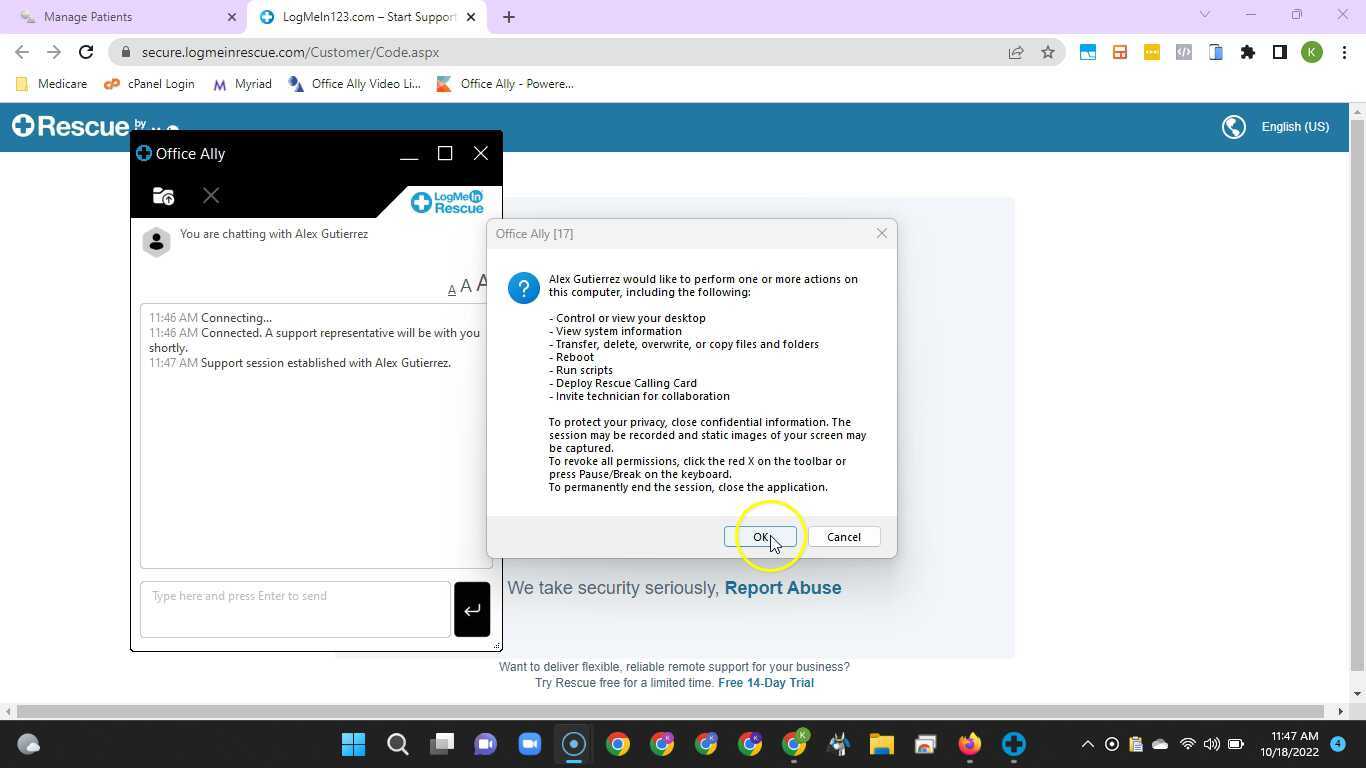Screen dimensions: 1366x768
Task: Click the browser forward arrow
Action: (54, 52)
